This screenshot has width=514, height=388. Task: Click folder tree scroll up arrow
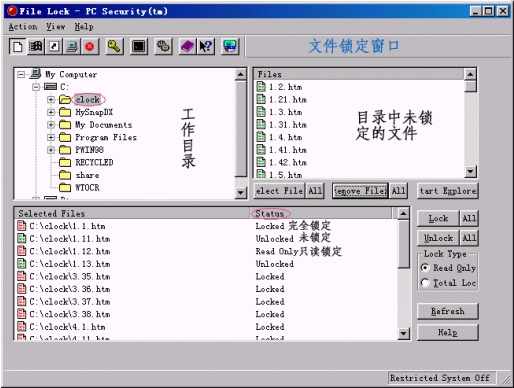pos(240,74)
